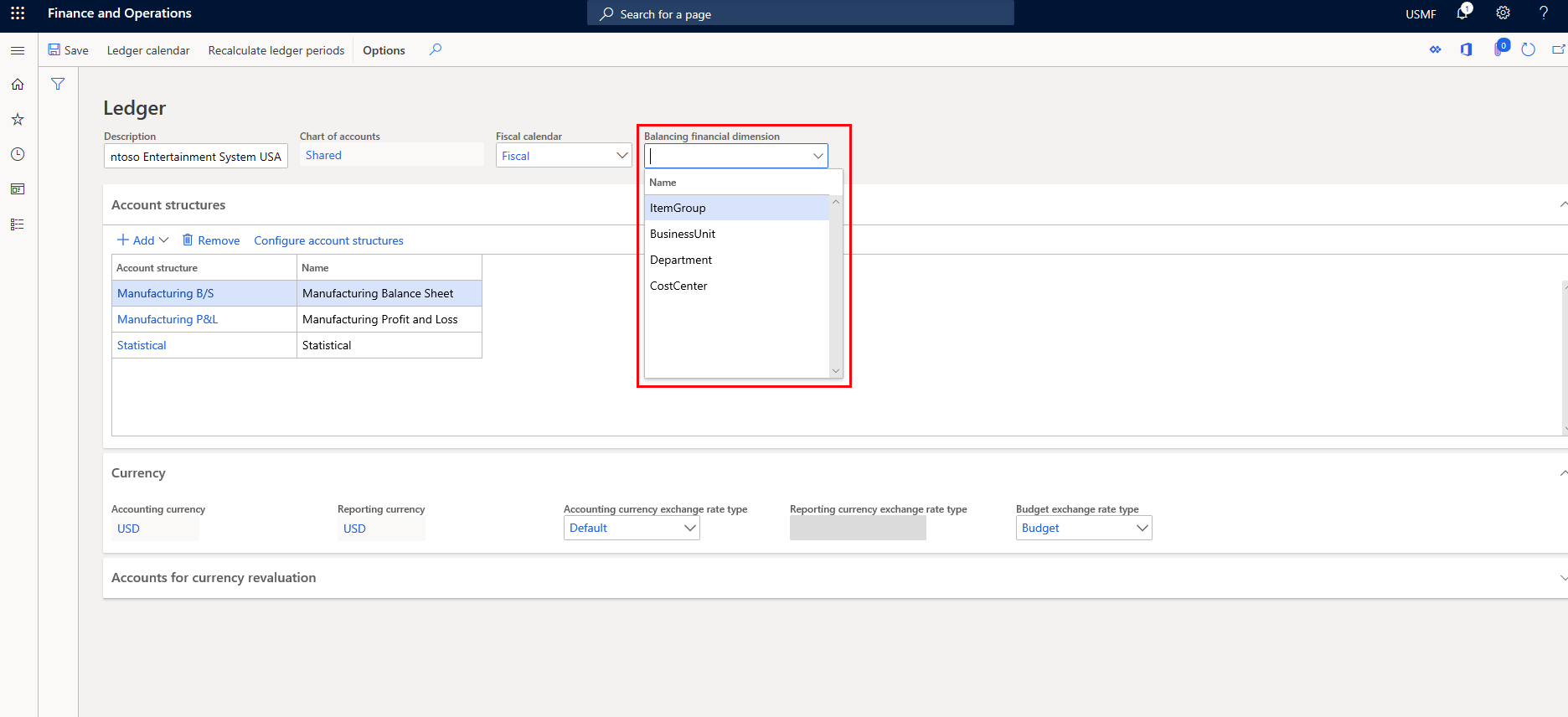Select the Manufacturing Profit and Loss cell
This screenshot has width=1568, height=717.
pos(389,319)
